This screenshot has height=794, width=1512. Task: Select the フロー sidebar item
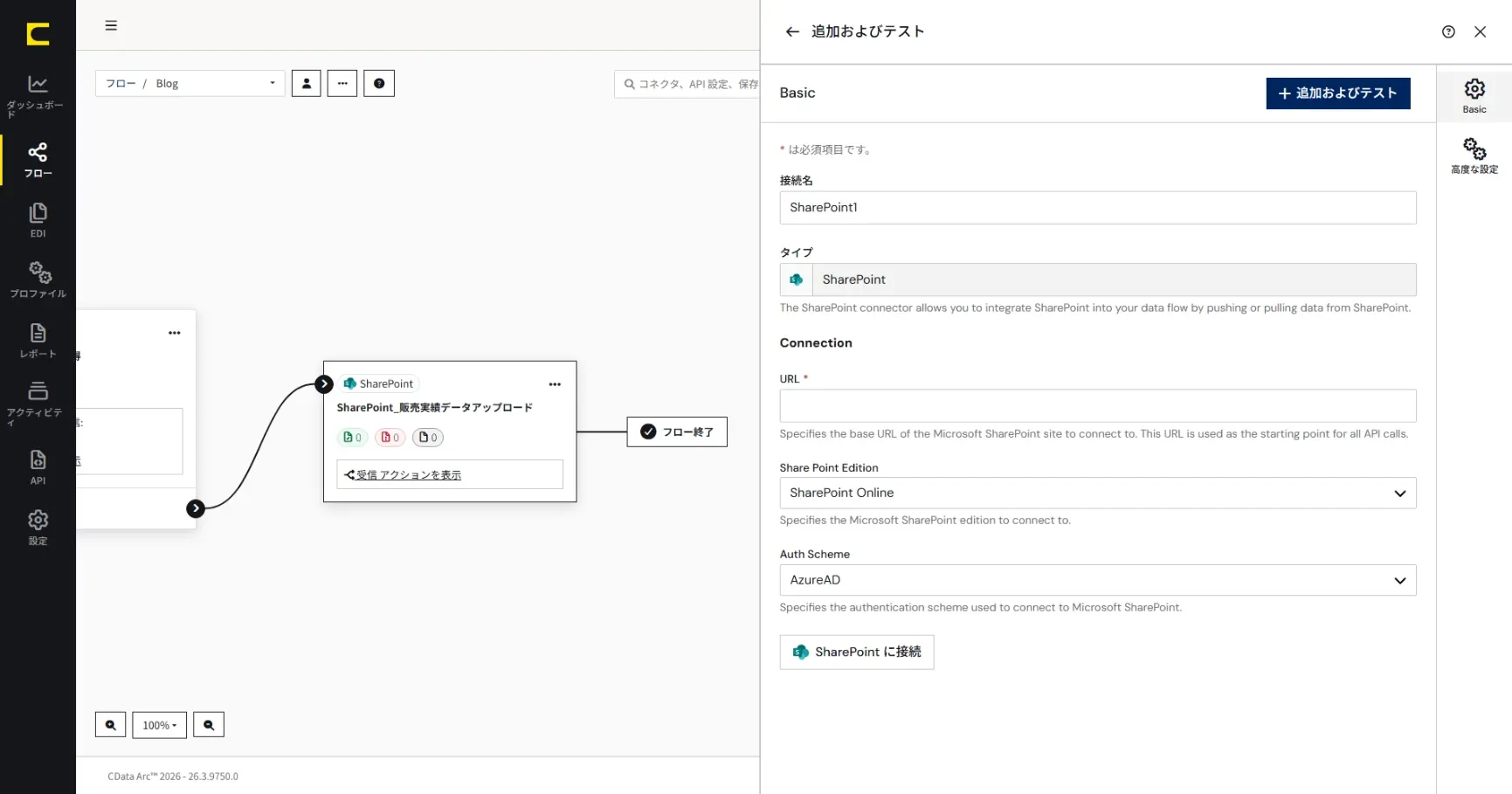click(x=38, y=160)
